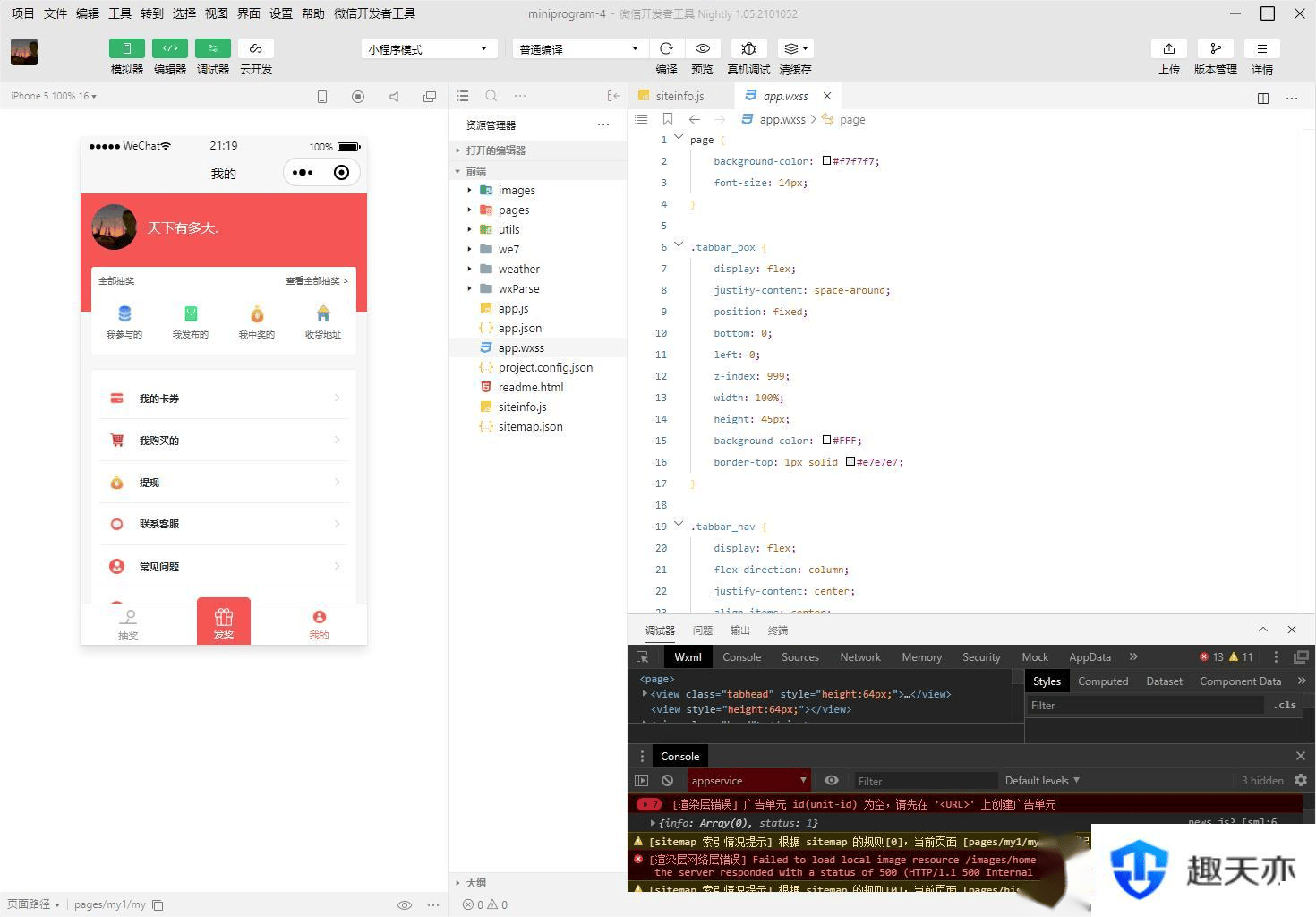Open the Default levels dropdown
The width and height of the screenshot is (1316, 917).
pyautogui.click(x=1042, y=780)
